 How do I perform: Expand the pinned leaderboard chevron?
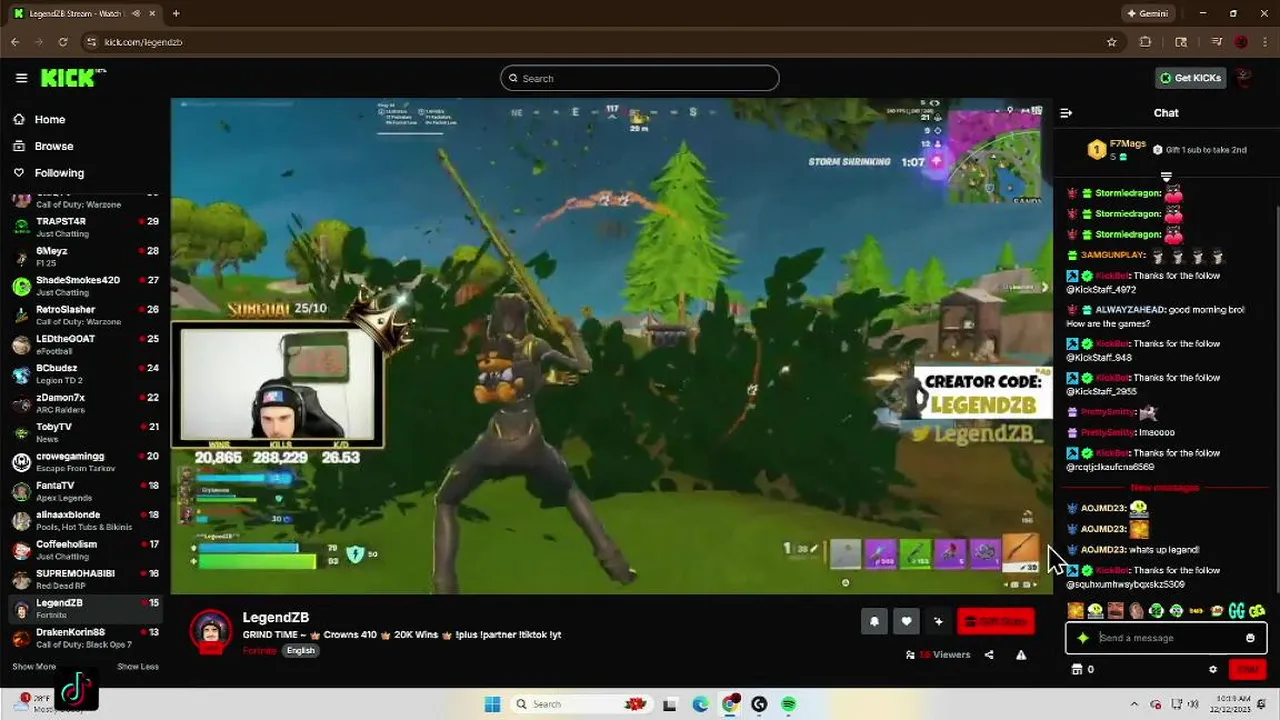coord(1166,177)
